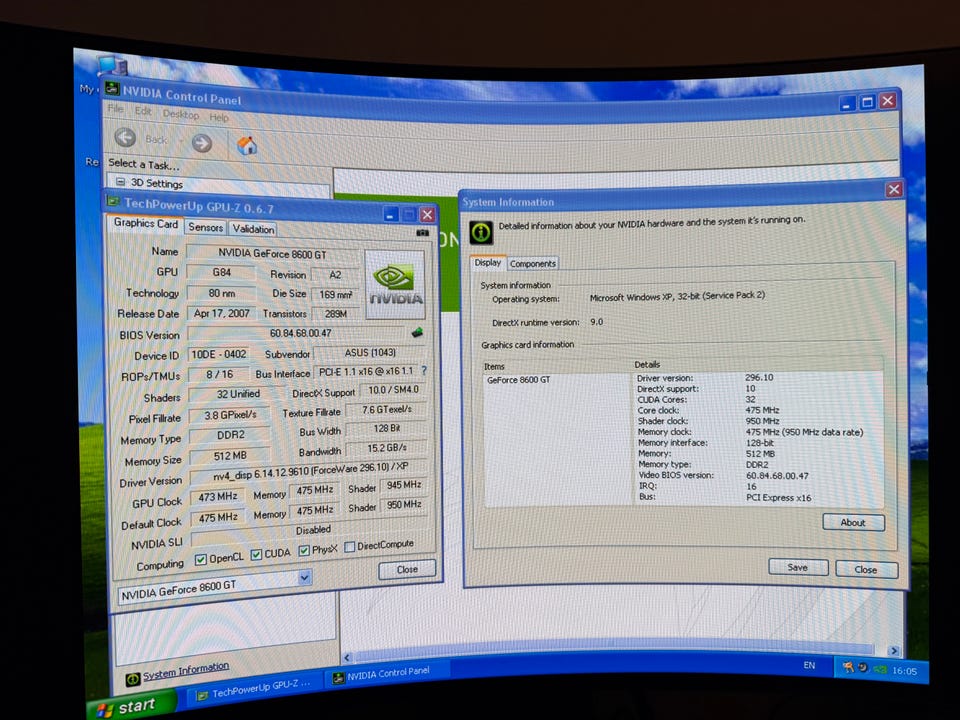Minimize the GPU-Z window

coord(391,214)
